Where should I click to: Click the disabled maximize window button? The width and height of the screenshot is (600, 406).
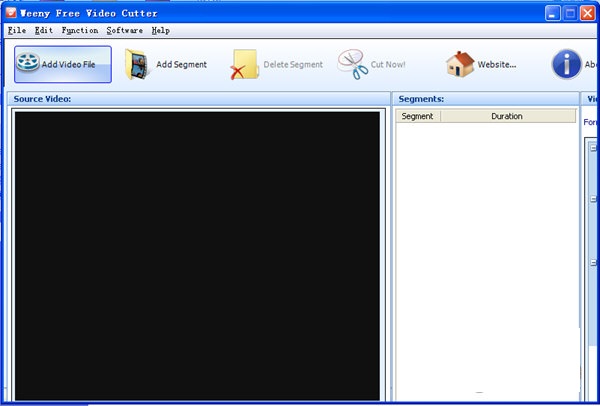pos(570,13)
